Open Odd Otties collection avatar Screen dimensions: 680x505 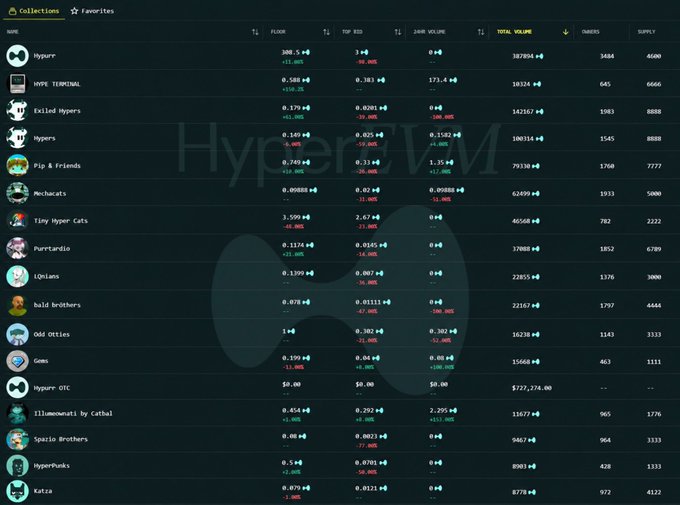pos(17,334)
